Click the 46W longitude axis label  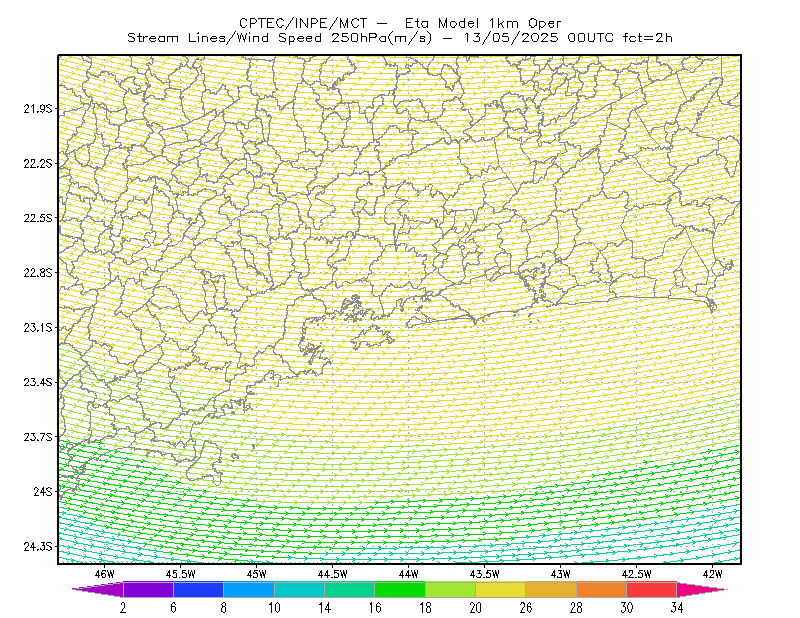point(105,574)
